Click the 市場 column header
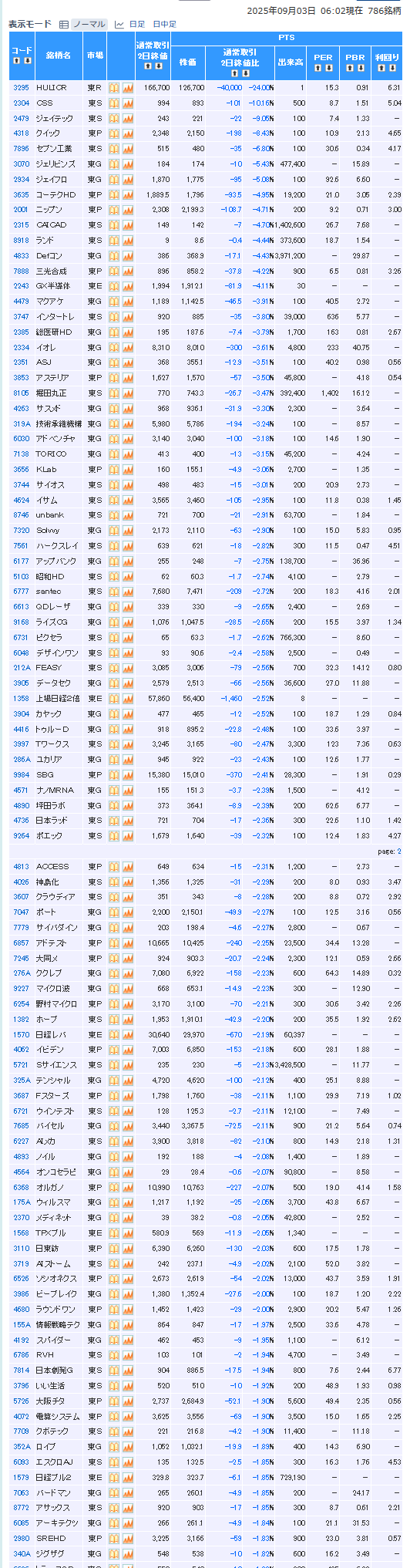This screenshot has height=1568, width=410. tap(95, 56)
